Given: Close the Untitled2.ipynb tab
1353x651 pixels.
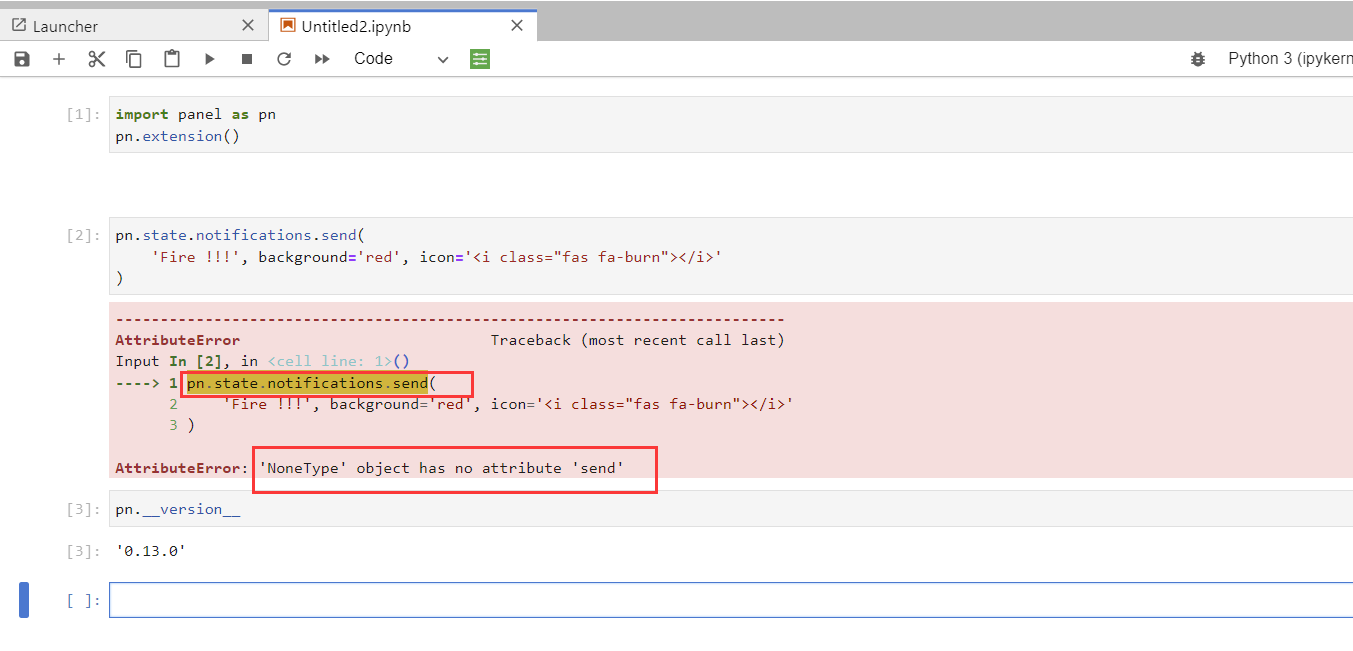Looking at the screenshot, I should click(517, 26).
